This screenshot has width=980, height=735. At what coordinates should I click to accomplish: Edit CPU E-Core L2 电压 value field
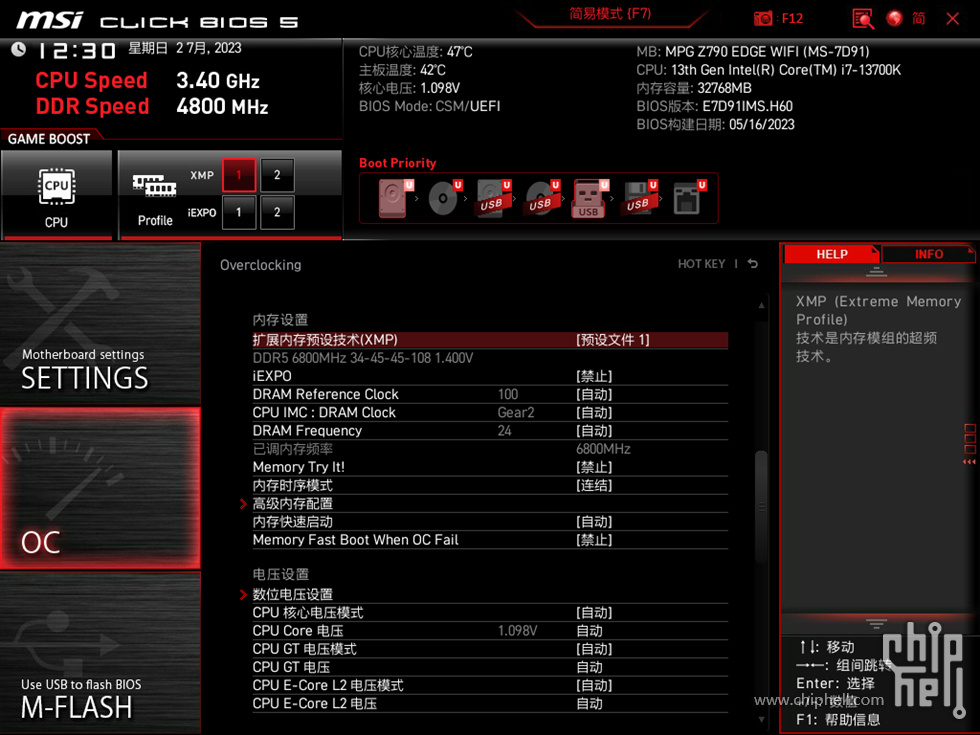click(589, 704)
